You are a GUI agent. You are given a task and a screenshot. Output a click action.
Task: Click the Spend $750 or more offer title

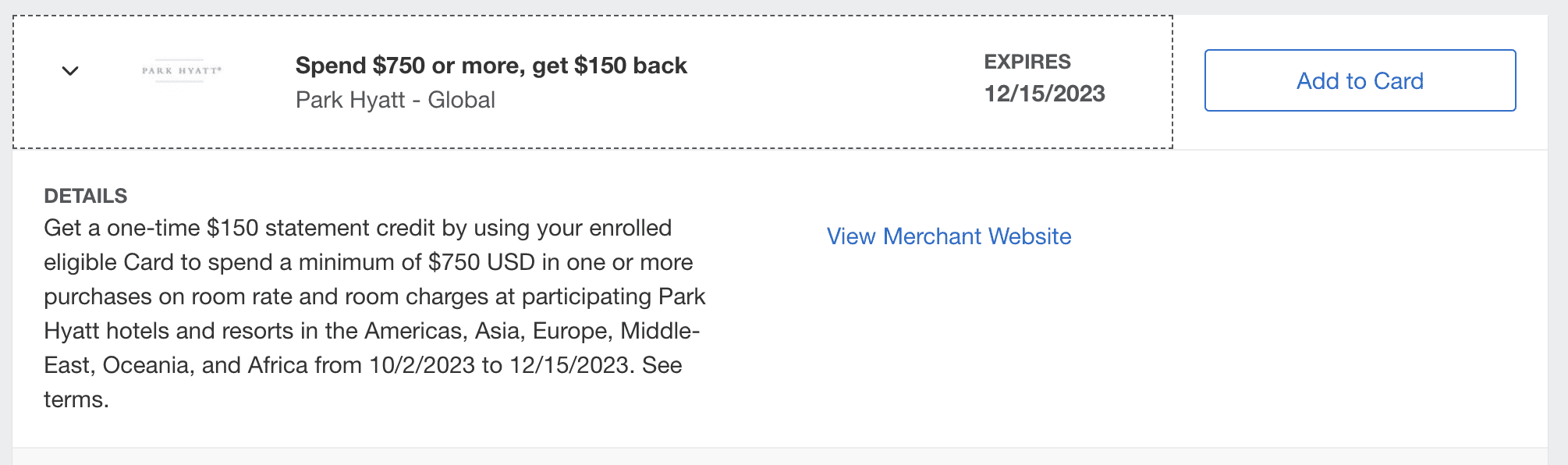(x=491, y=66)
